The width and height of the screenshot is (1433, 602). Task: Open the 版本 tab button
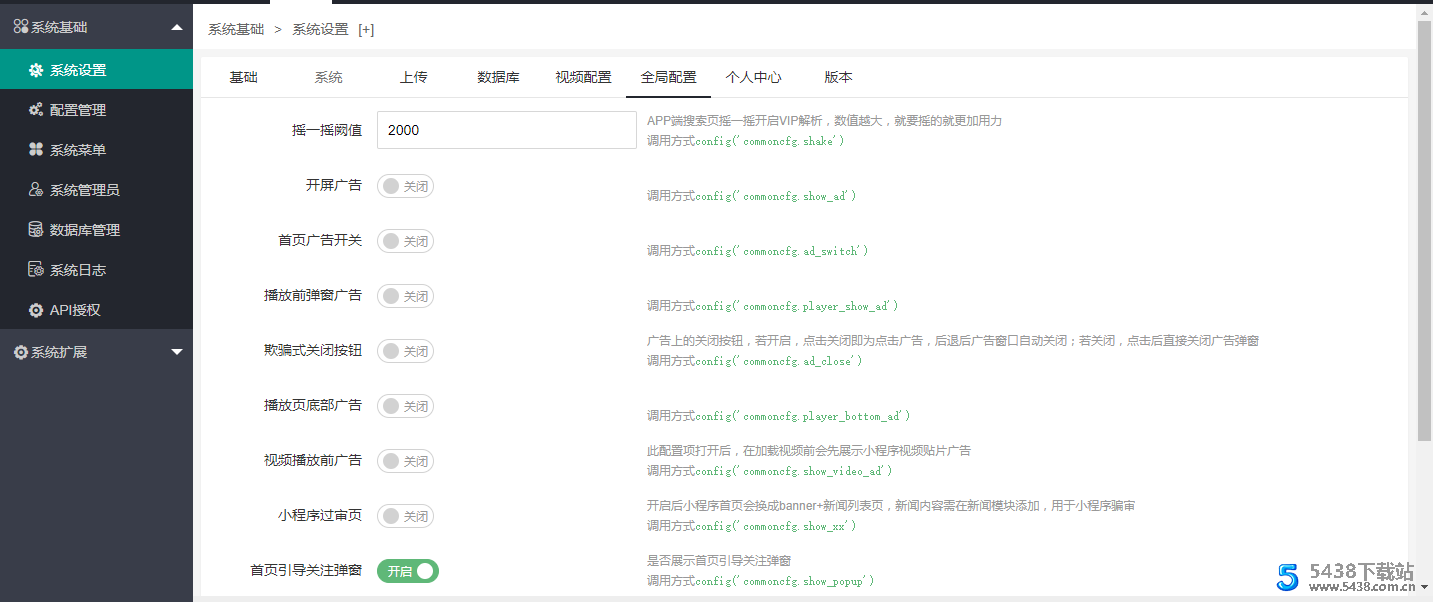point(838,76)
